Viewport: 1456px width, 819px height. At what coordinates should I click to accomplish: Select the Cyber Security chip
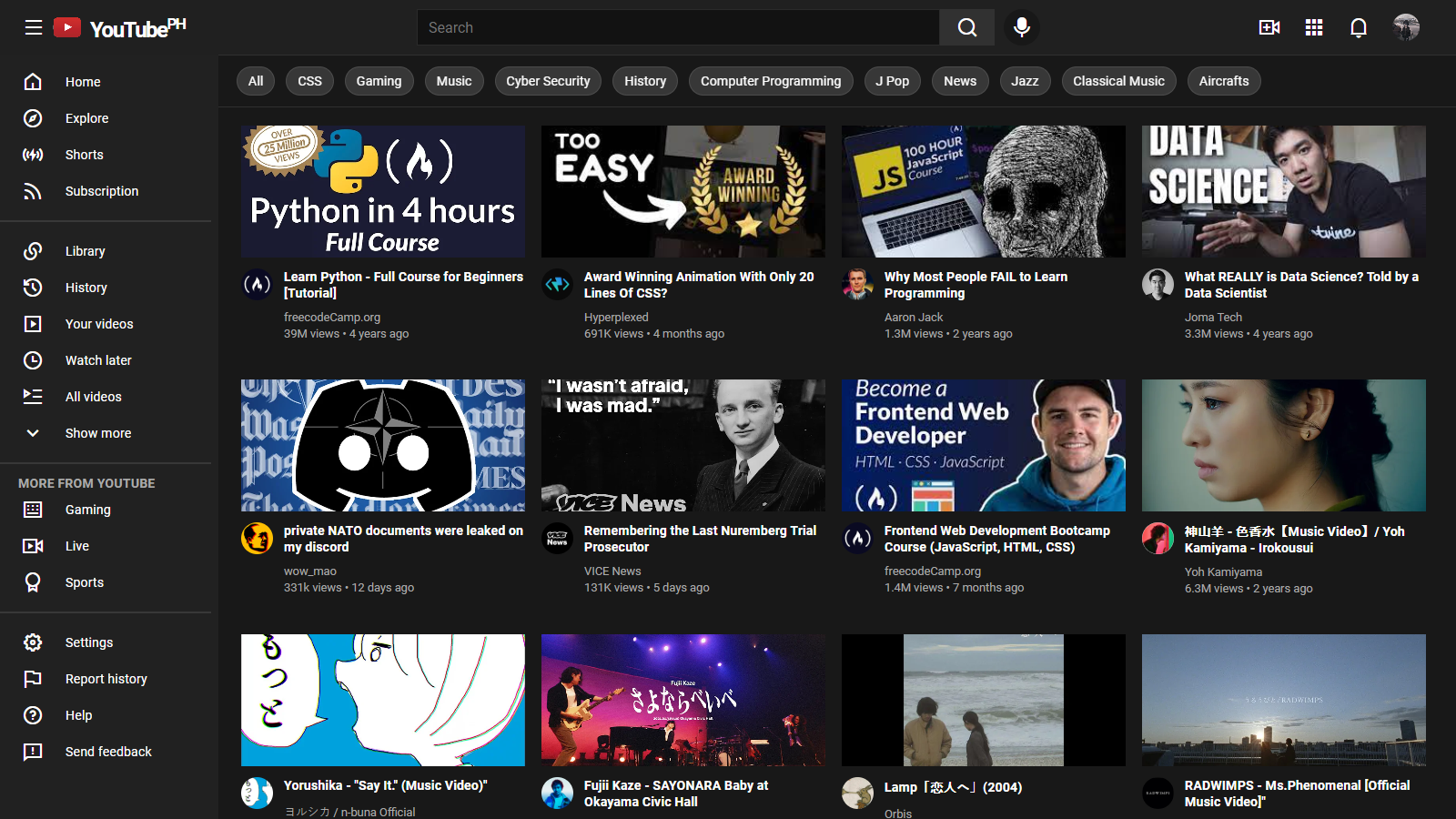tap(548, 81)
